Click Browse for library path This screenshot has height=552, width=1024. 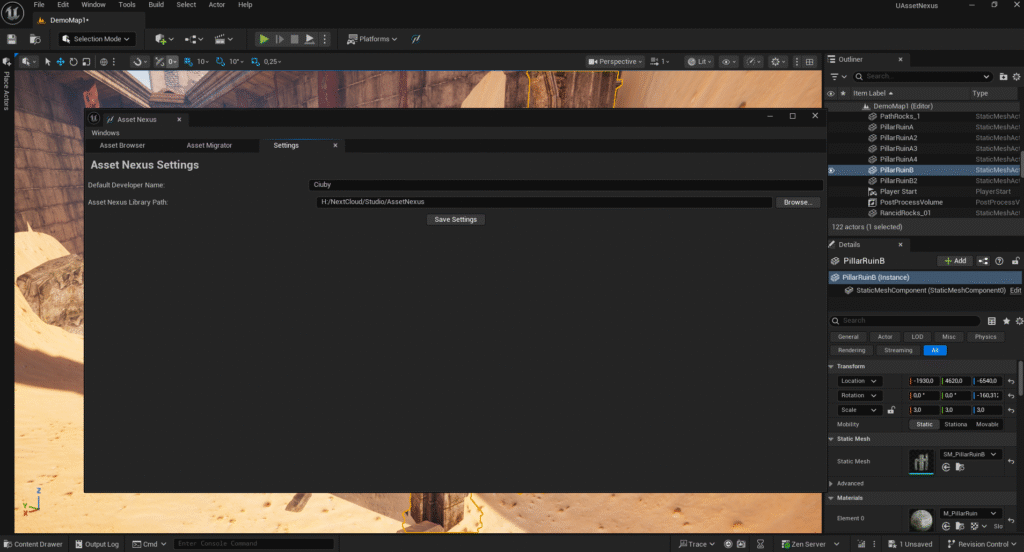pyautogui.click(x=797, y=202)
